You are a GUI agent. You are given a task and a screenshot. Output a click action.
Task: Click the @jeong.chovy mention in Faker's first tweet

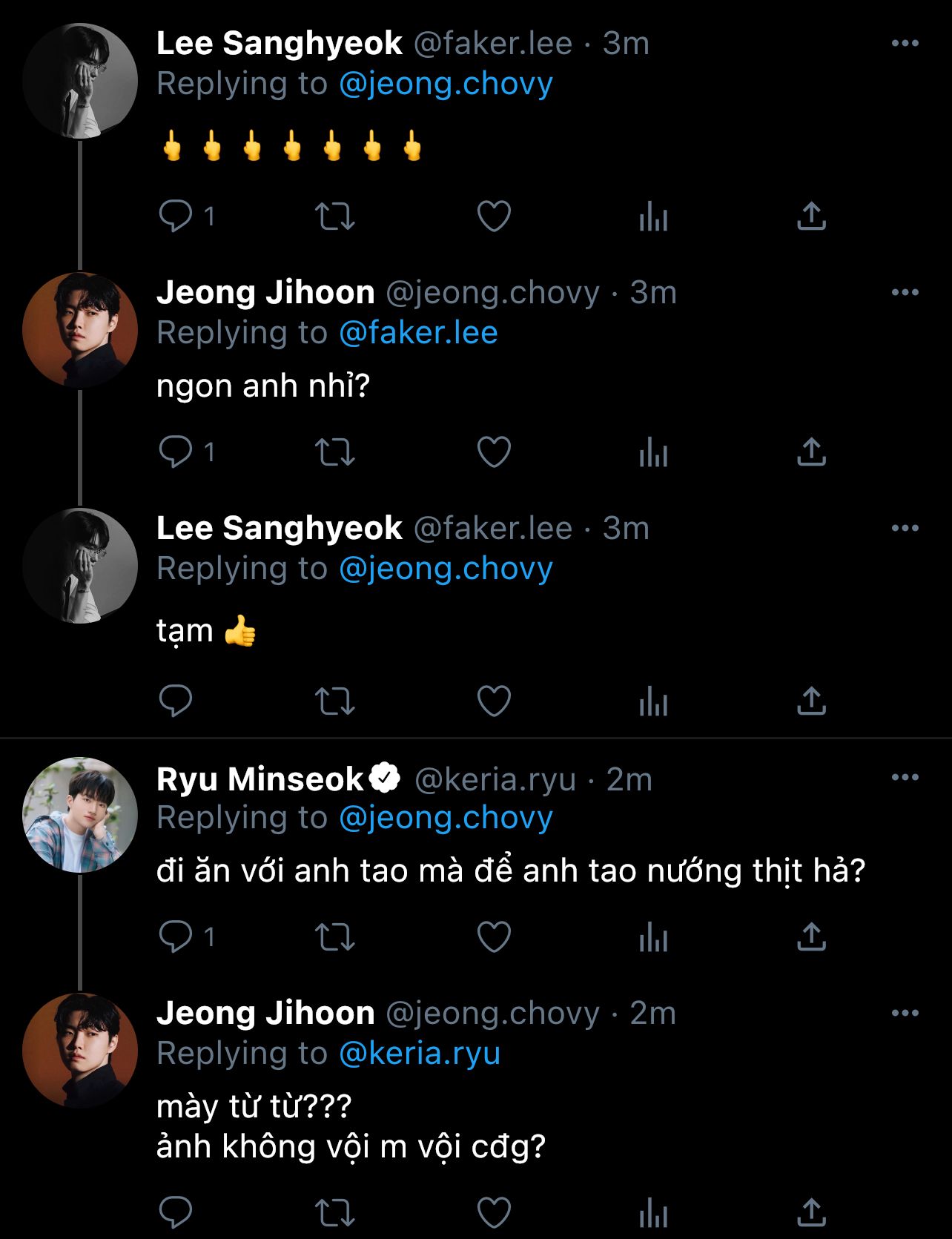coord(446,84)
